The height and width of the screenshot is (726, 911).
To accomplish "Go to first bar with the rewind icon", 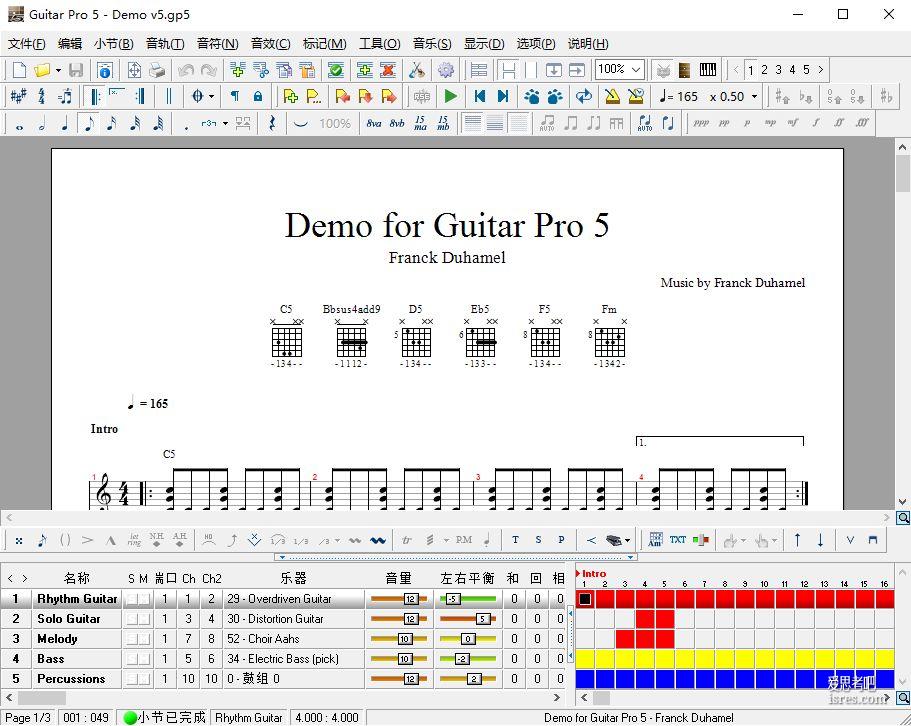I will click(x=479, y=96).
